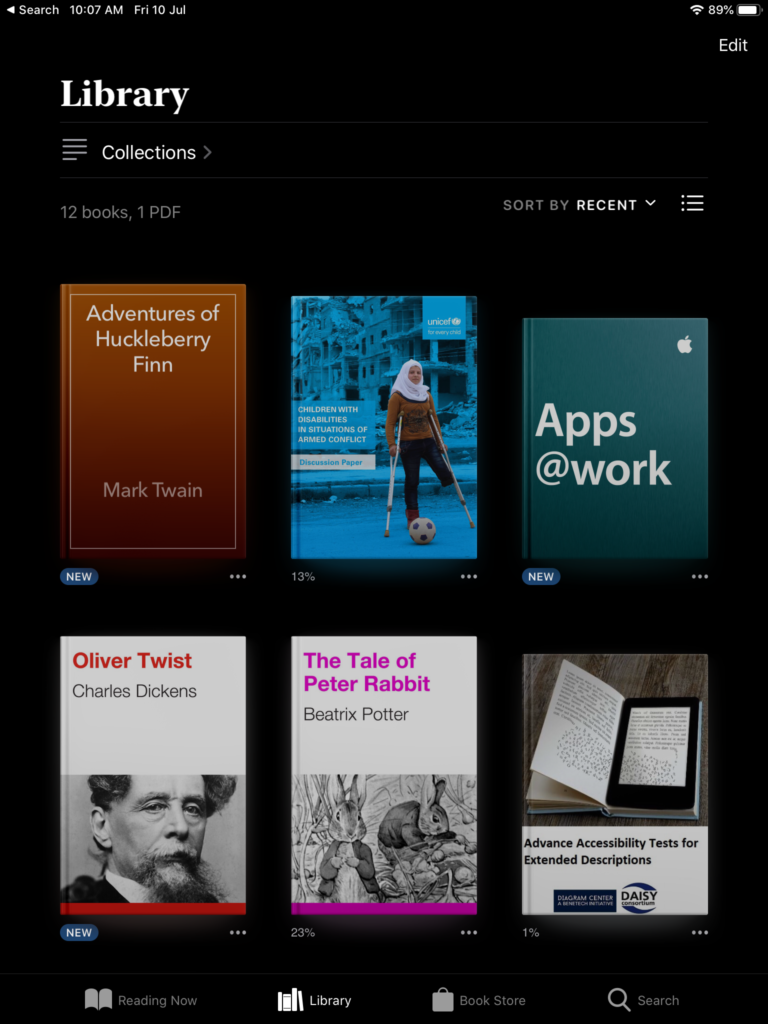The height and width of the screenshot is (1024, 768).
Task: Tap the Library page heading
Action: (x=125, y=94)
